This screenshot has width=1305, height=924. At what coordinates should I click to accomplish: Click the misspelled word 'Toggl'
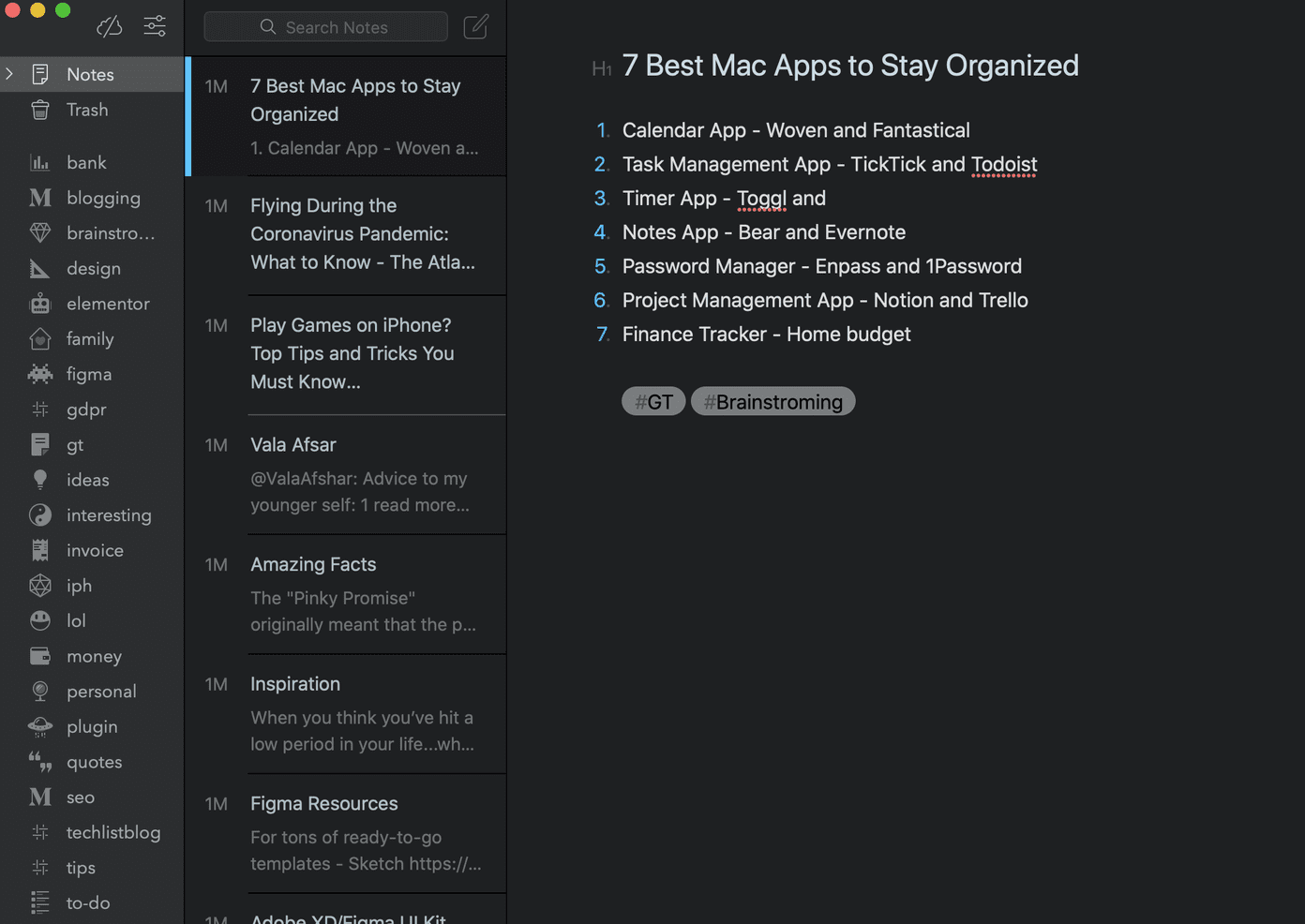(761, 199)
